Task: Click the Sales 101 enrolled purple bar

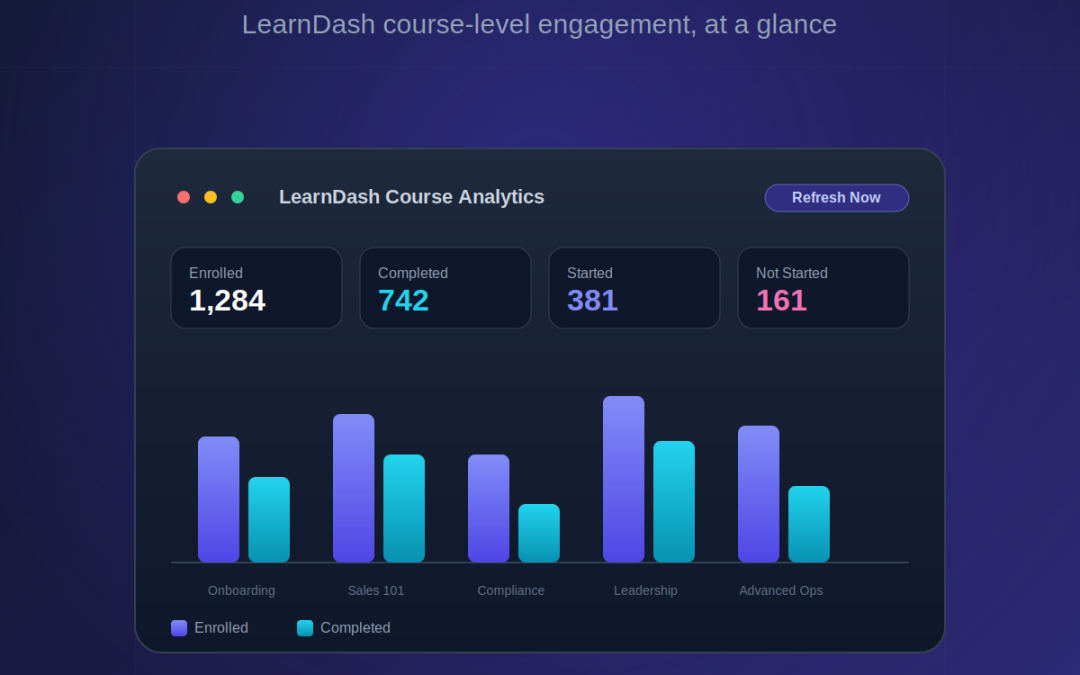Action: coord(353,488)
